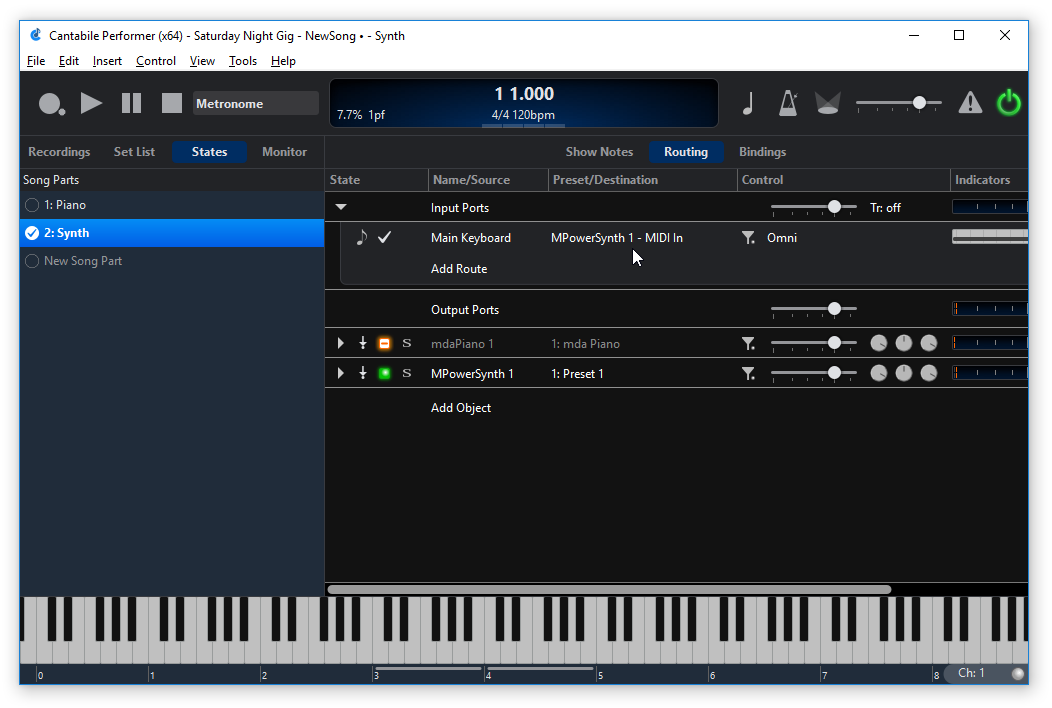
Task: Click the middle knob on mdaPiano 1 row
Action: (904, 344)
